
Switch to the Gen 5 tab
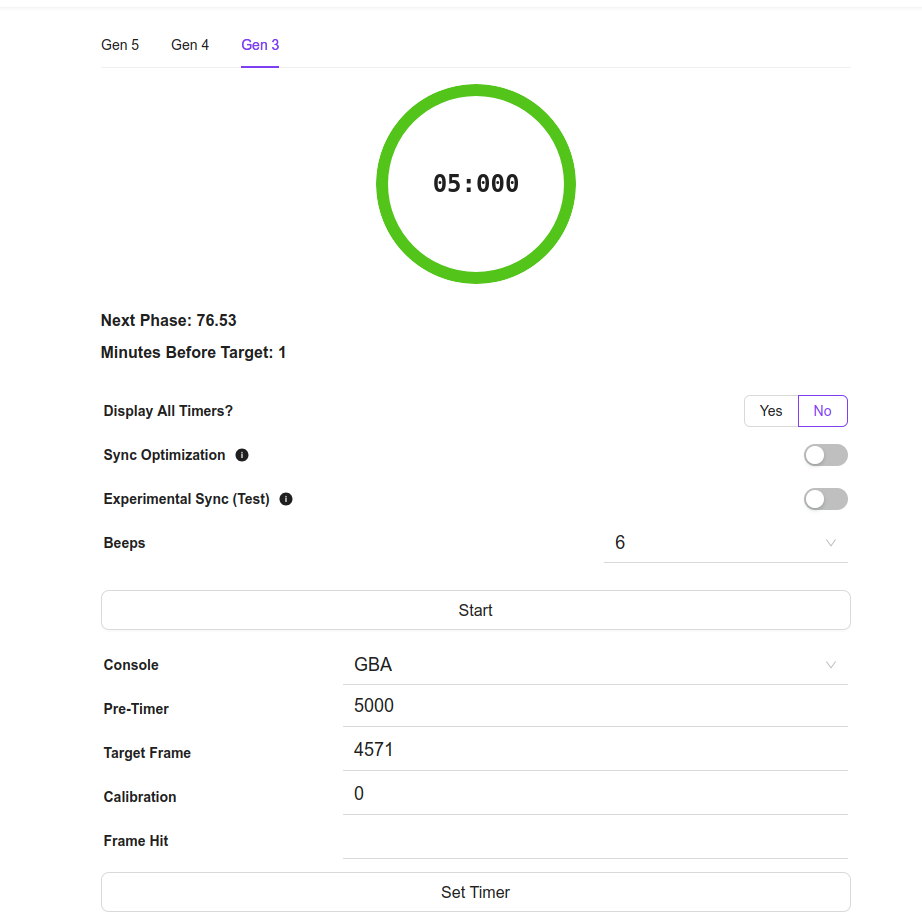click(120, 45)
